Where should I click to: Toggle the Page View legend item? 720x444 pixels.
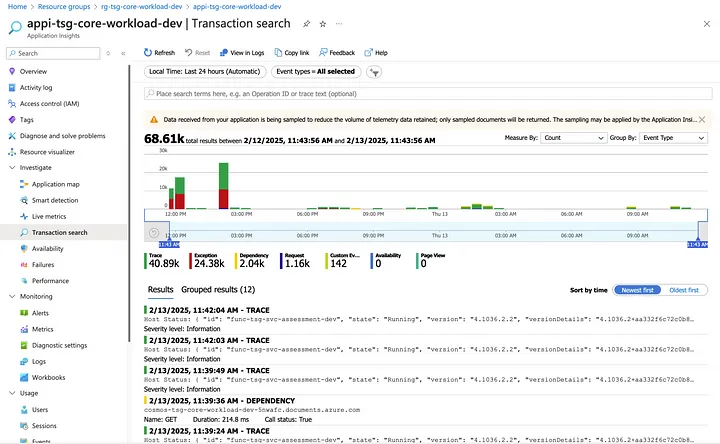pyautogui.click(x=431, y=261)
